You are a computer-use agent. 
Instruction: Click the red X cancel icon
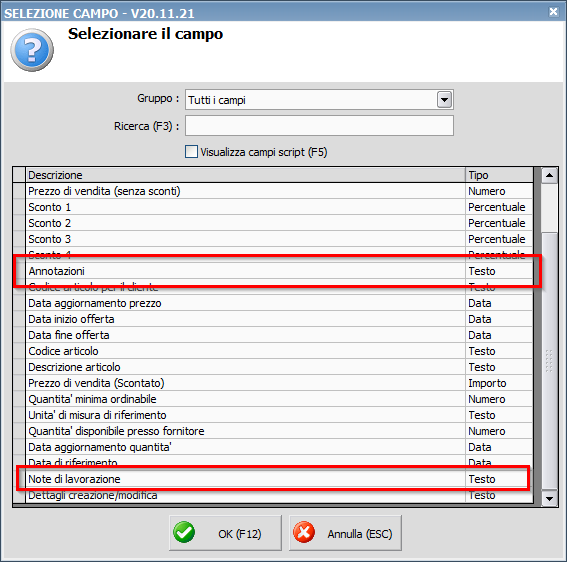click(x=304, y=532)
